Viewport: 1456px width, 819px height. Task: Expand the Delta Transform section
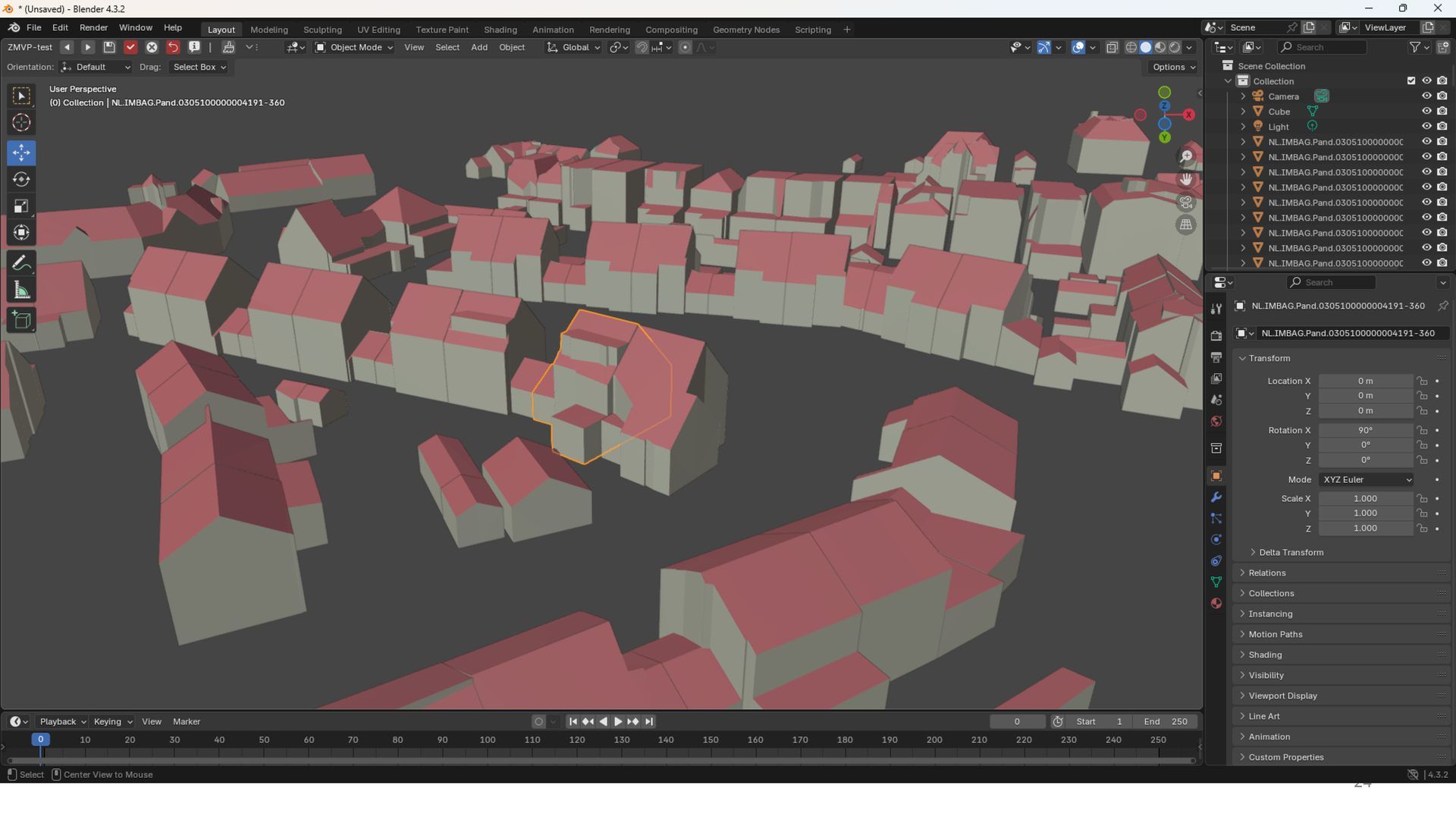[1291, 552]
